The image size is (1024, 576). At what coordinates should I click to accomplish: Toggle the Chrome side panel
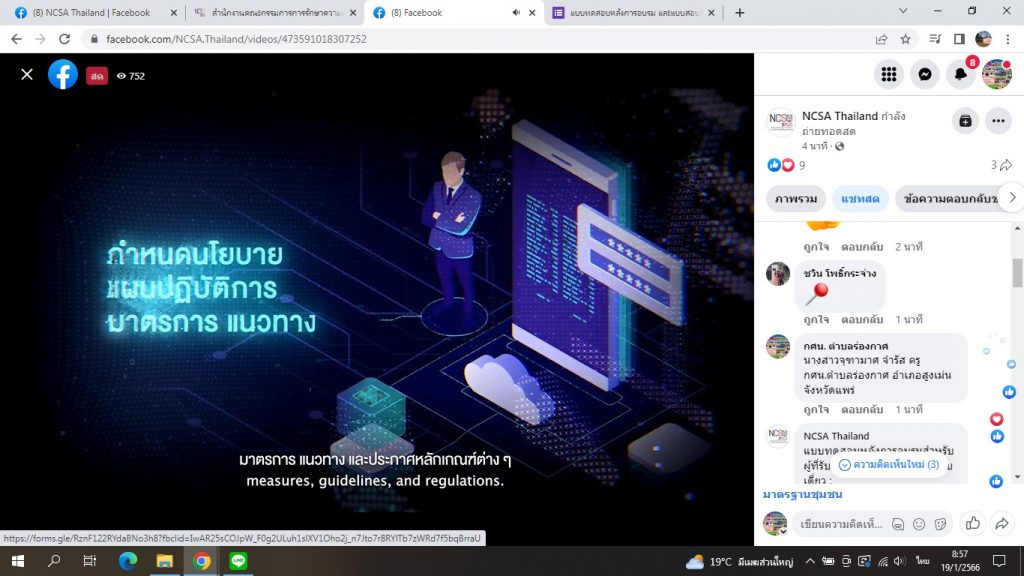959,40
